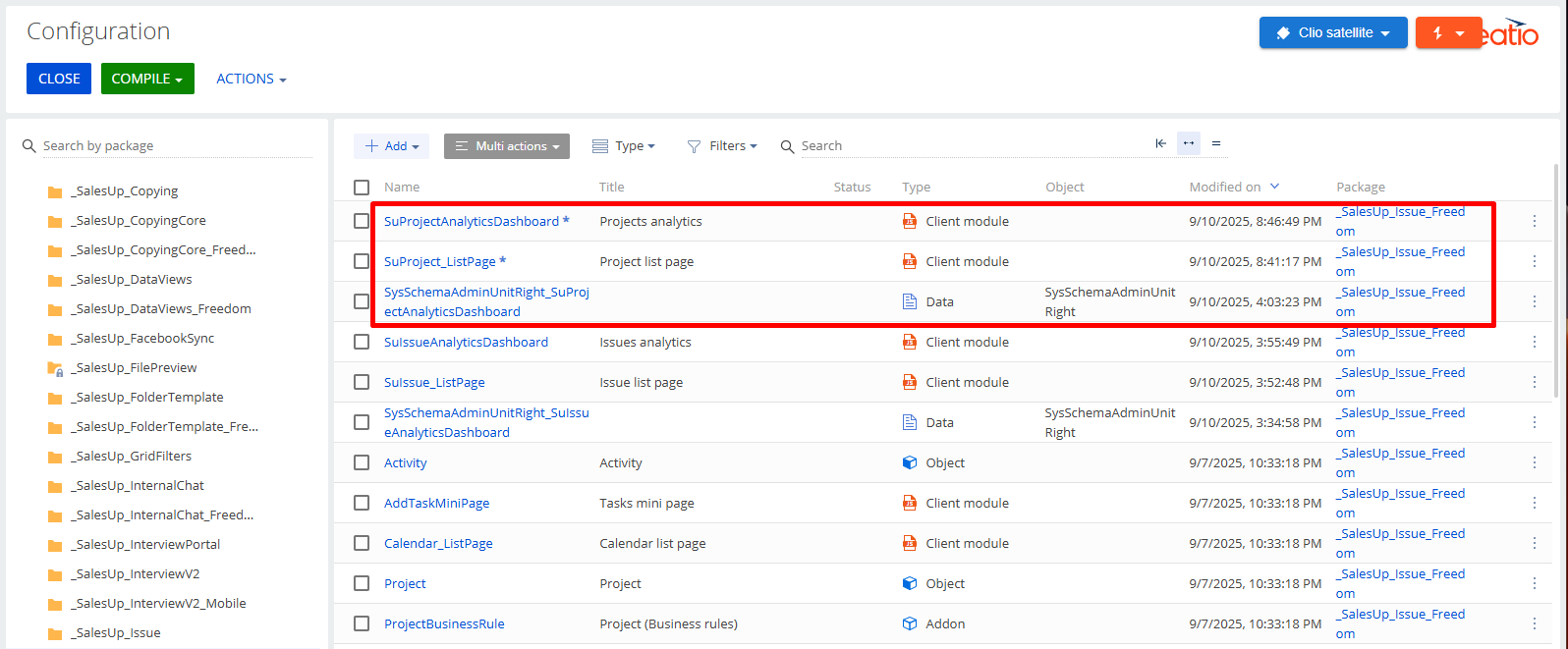Click the Activity object cube icon

[x=910, y=462]
